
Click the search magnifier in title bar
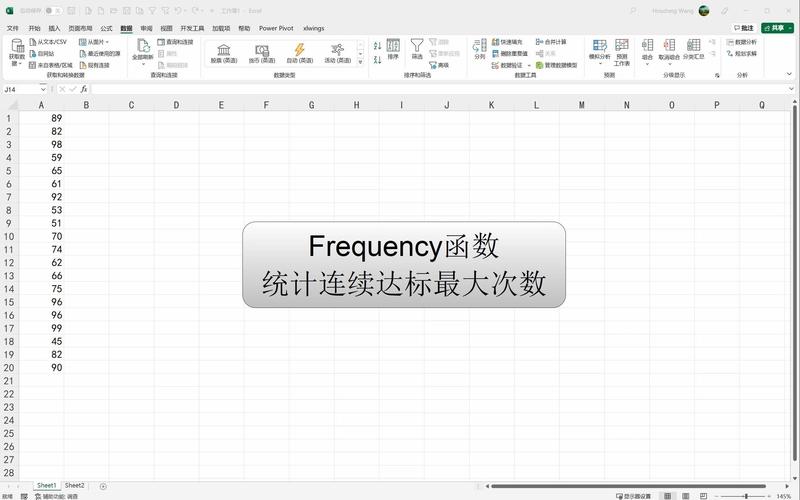tap(633, 11)
